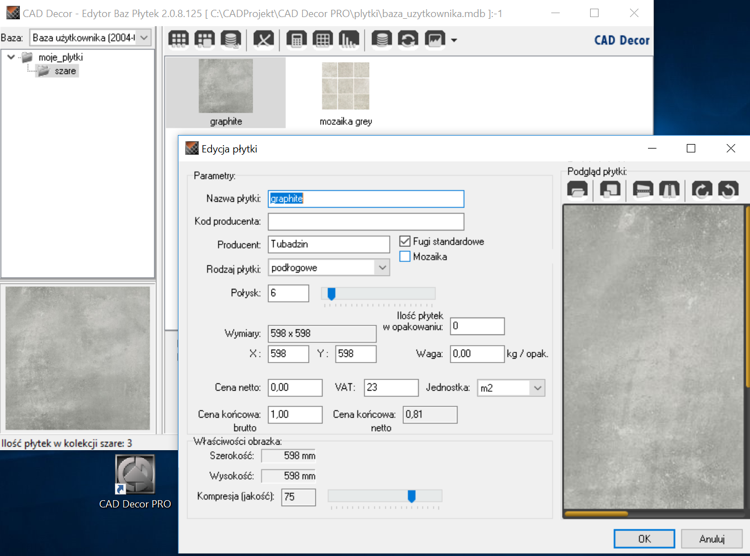This screenshot has width=750, height=556.
Task: Click the Cena netto field
Action: pos(295,388)
